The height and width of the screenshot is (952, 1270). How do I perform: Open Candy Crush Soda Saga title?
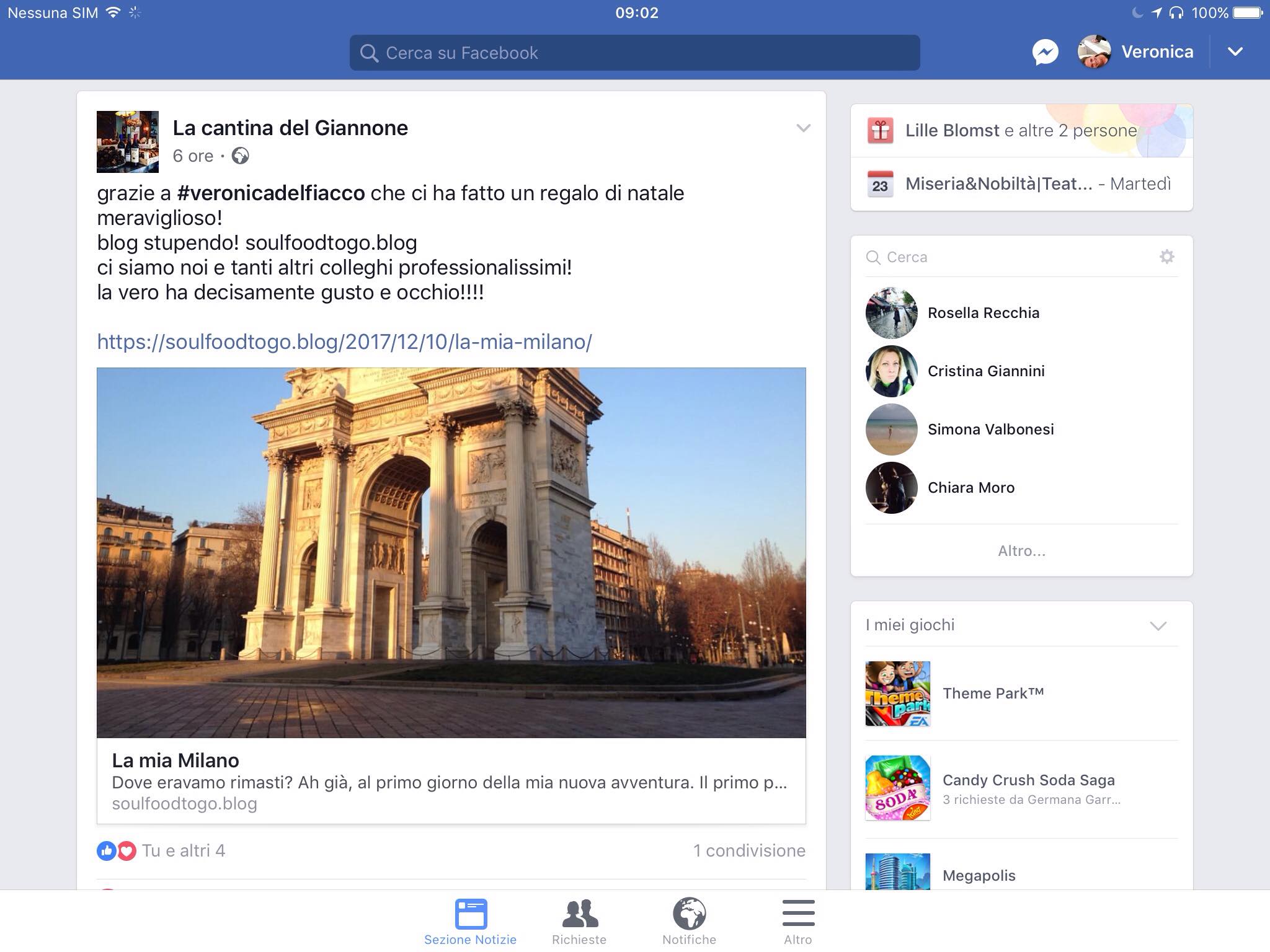coord(1029,780)
